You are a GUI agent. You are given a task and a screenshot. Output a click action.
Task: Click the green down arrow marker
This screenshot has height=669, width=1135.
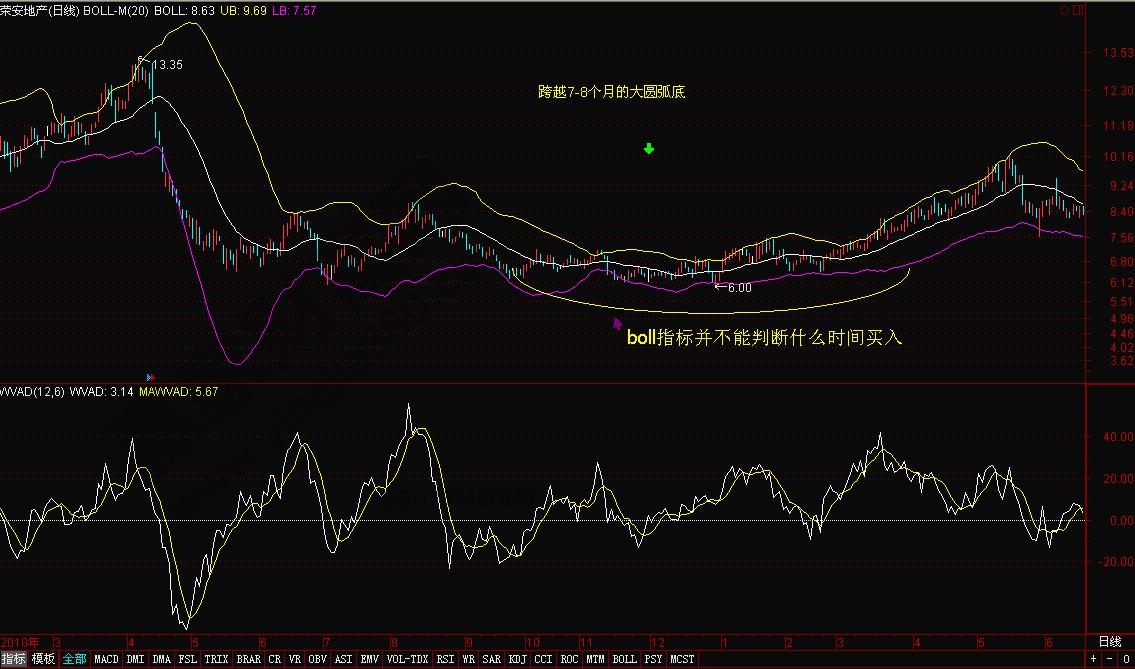click(x=649, y=149)
